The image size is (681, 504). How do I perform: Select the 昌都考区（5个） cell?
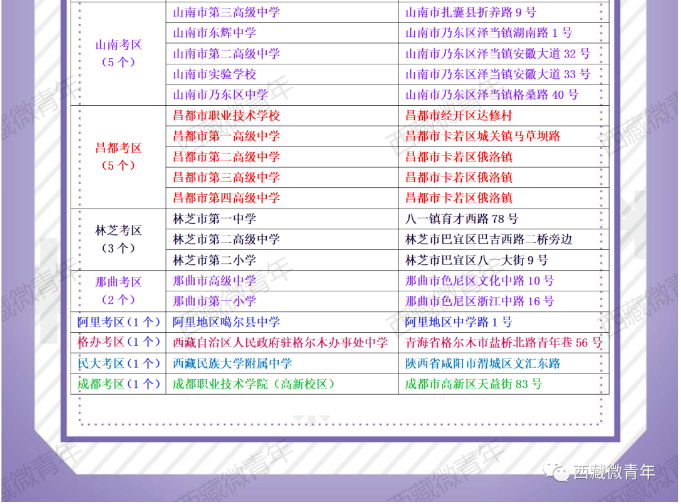118,157
